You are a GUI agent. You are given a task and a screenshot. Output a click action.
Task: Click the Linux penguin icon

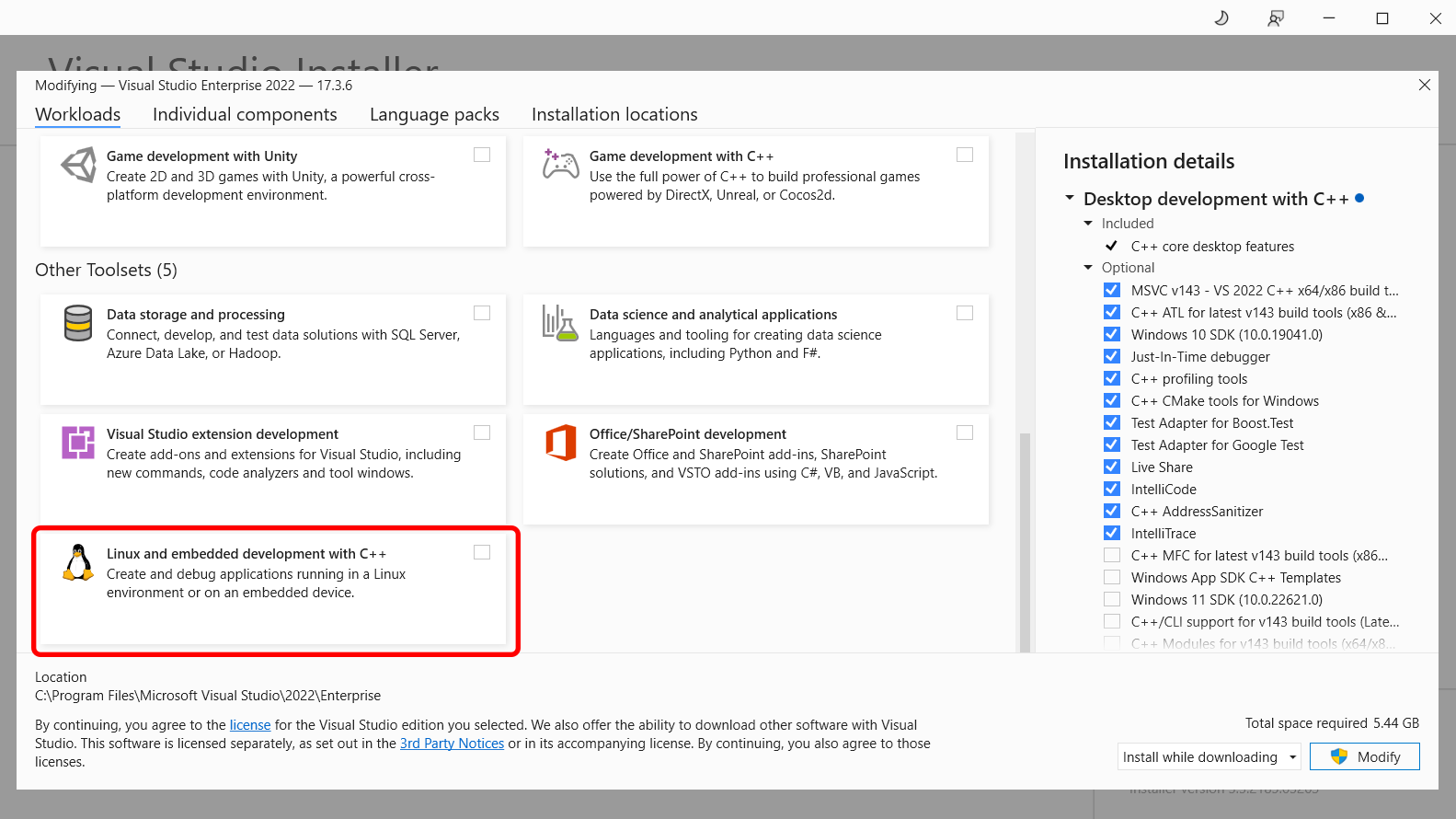pos(78,562)
